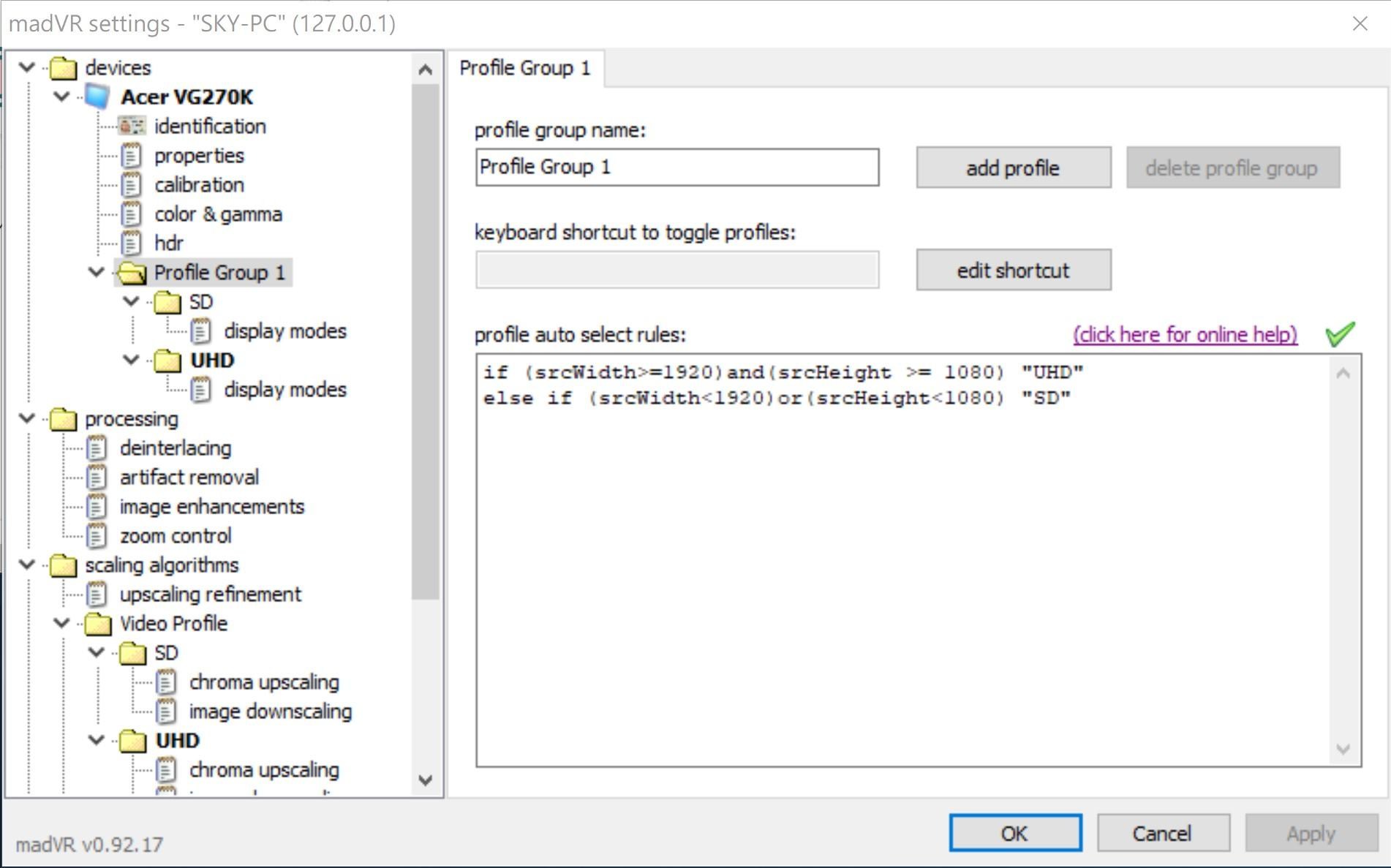Click the processing folder icon
This screenshot has width=1391, height=868.
(x=64, y=419)
